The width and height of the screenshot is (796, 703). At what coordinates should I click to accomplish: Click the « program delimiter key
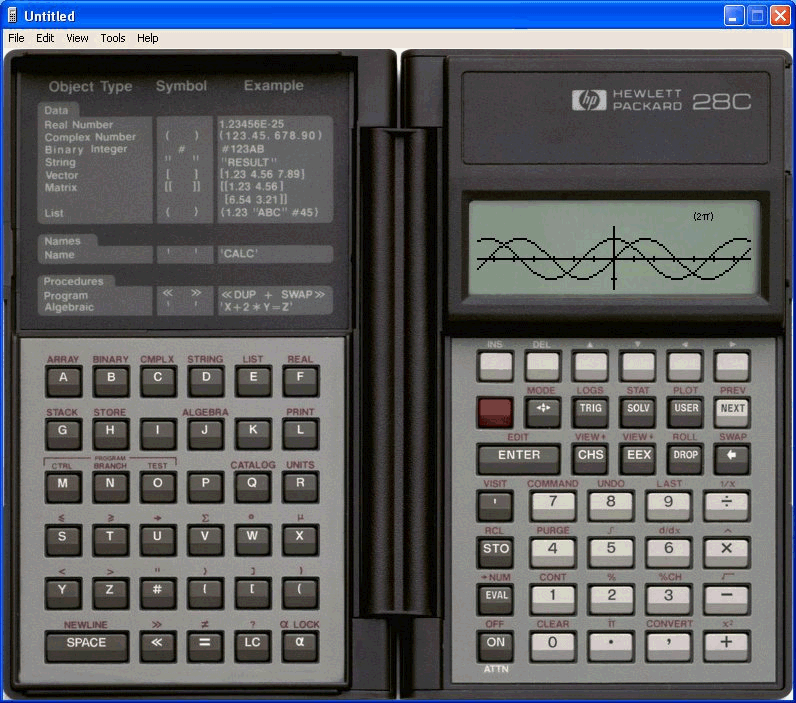[x=157, y=646]
